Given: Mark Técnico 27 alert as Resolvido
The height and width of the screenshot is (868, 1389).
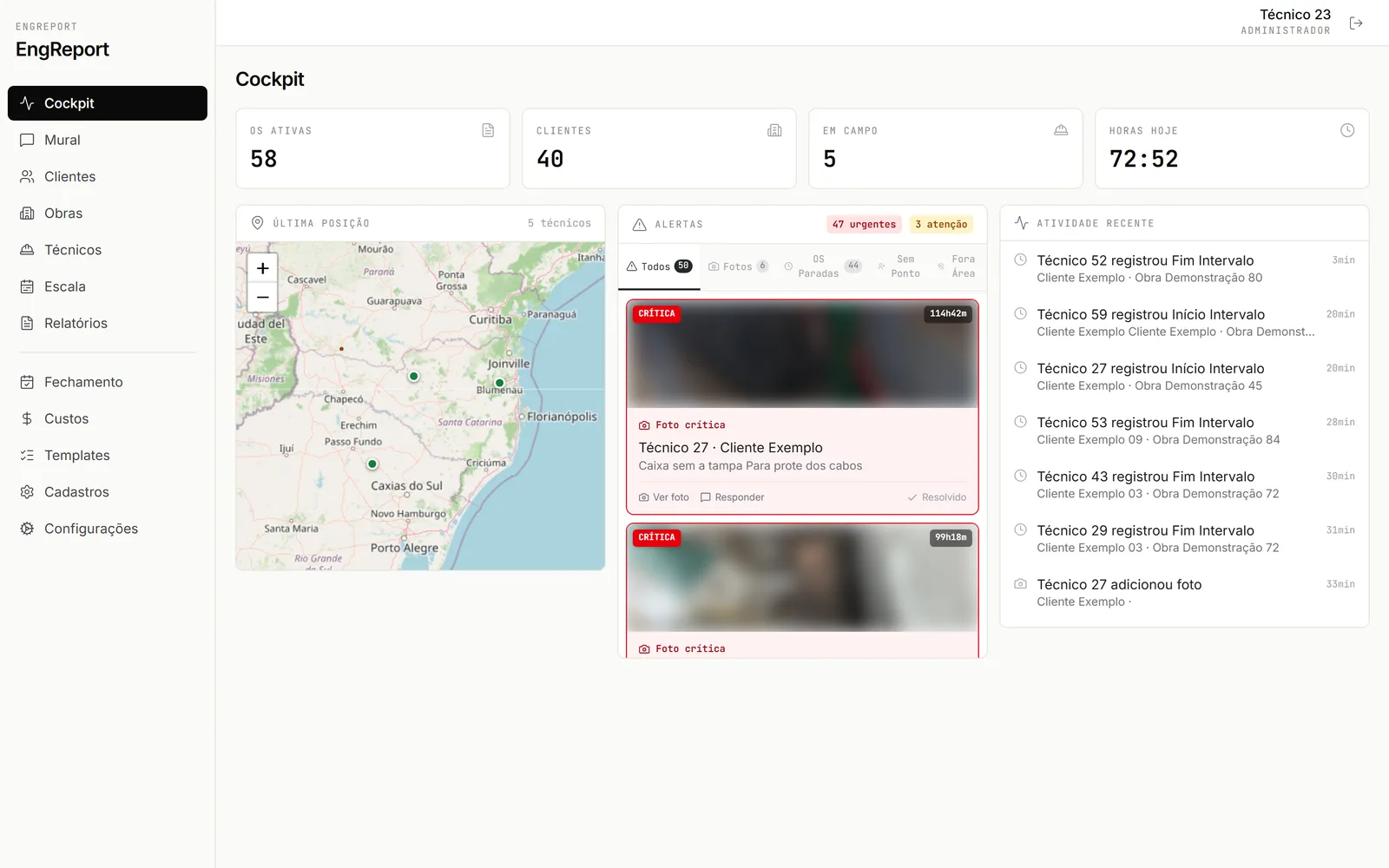Looking at the screenshot, I should [x=937, y=497].
